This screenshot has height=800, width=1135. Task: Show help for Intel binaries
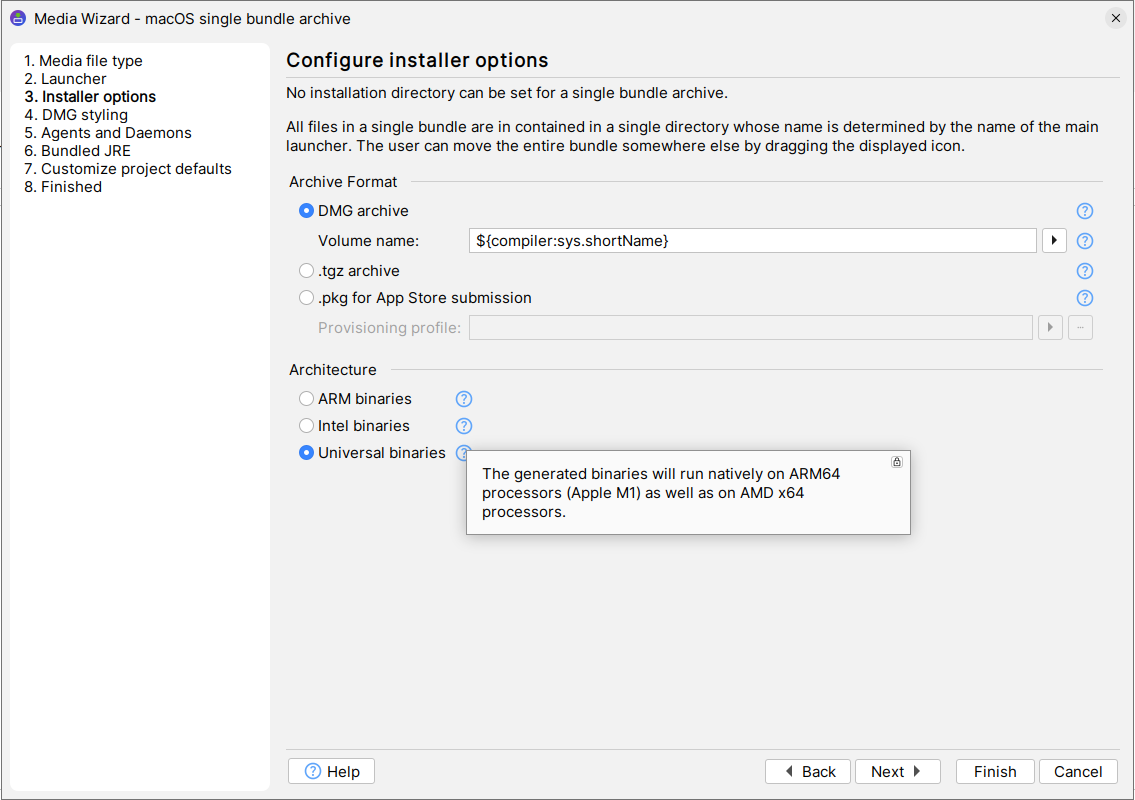(464, 426)
